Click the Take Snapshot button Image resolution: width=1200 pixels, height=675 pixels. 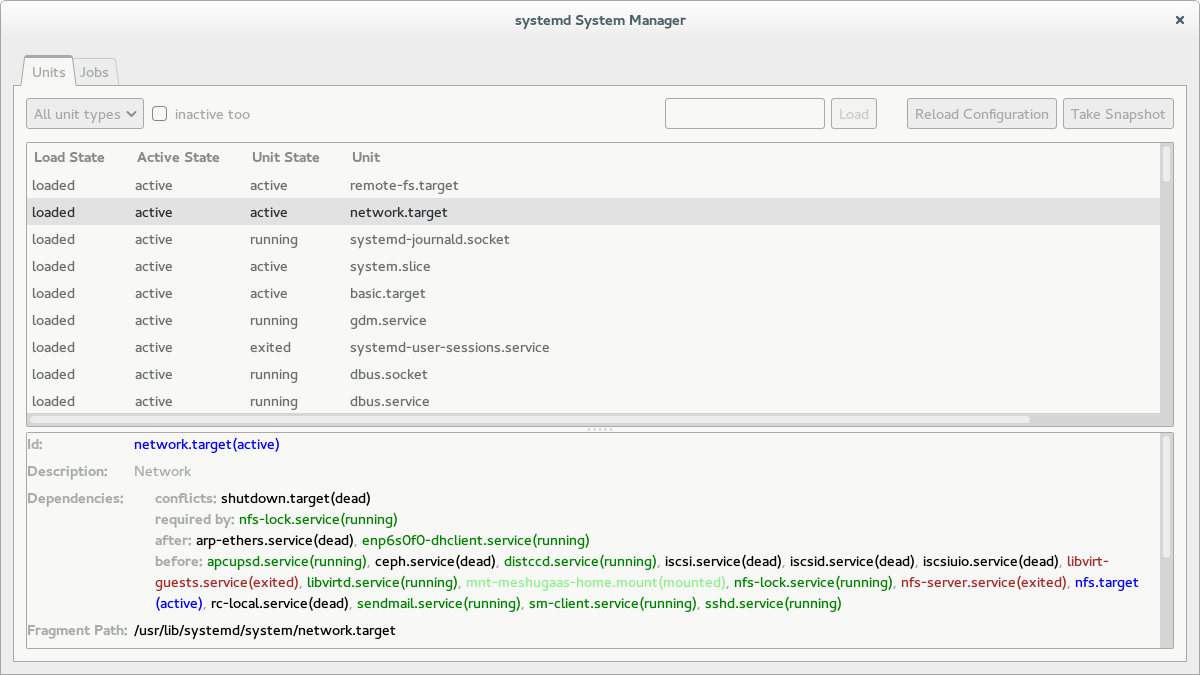pyautogui.click(x=1117, y=114)
